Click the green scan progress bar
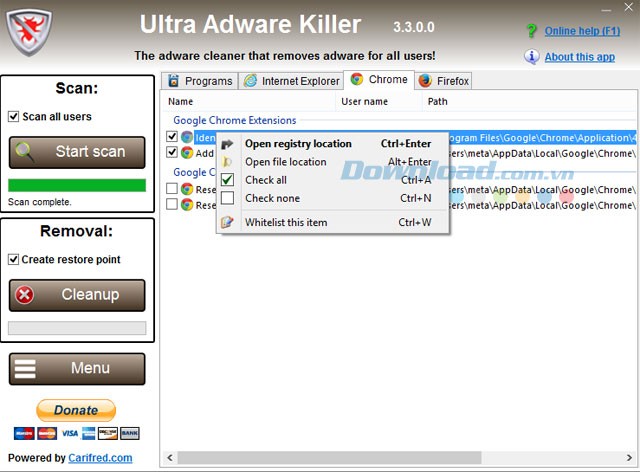Image resolution: width=640 pixels, height=472 pixels. coord(77,185)
